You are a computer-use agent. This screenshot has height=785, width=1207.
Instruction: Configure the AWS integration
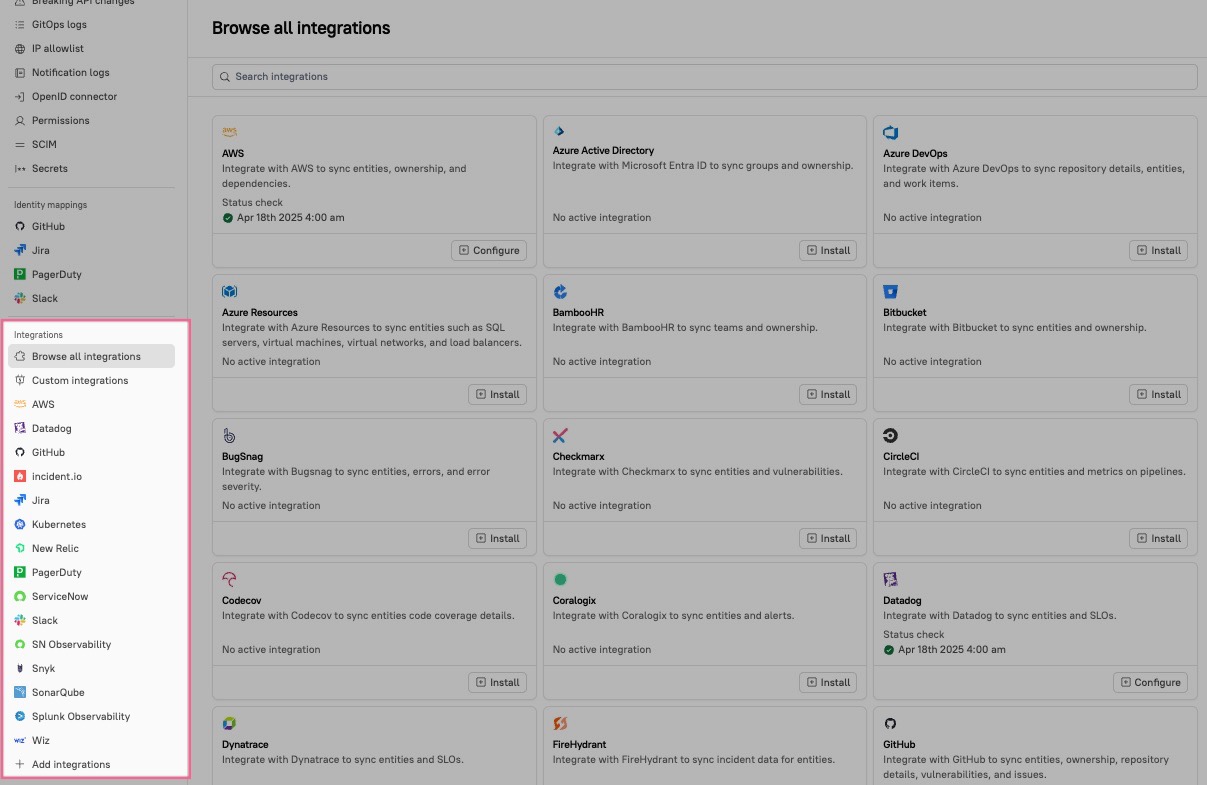click(x=489, y=250)
